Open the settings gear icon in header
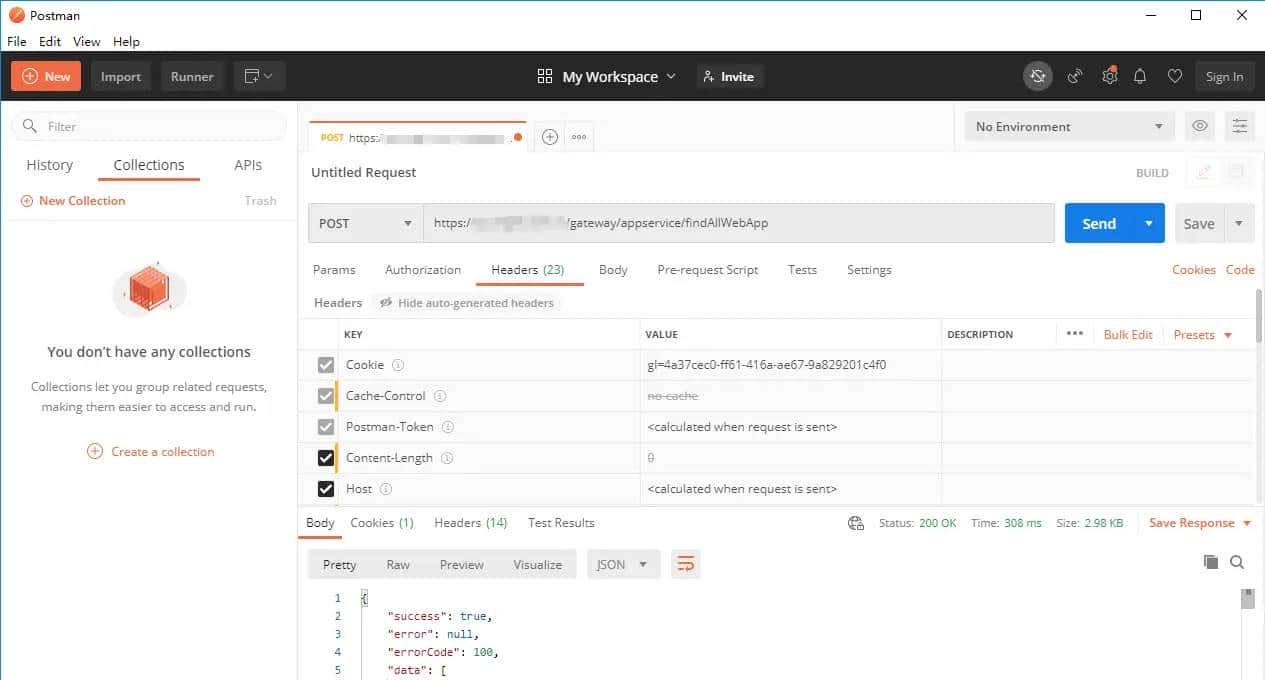The width and height of the screenshot is (1265, 680). point(1109,76)
